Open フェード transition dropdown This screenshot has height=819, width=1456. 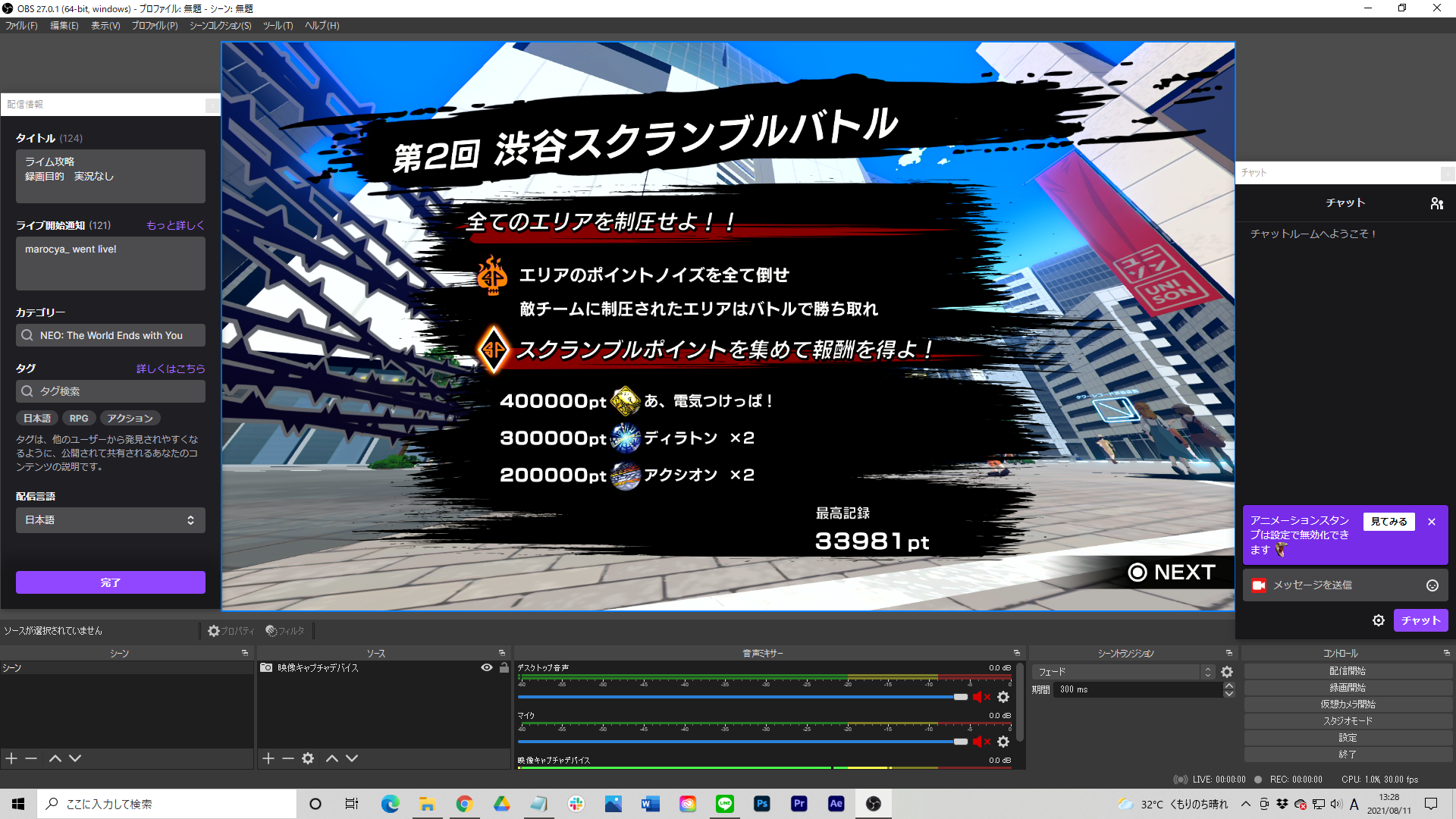(1123, 672)
